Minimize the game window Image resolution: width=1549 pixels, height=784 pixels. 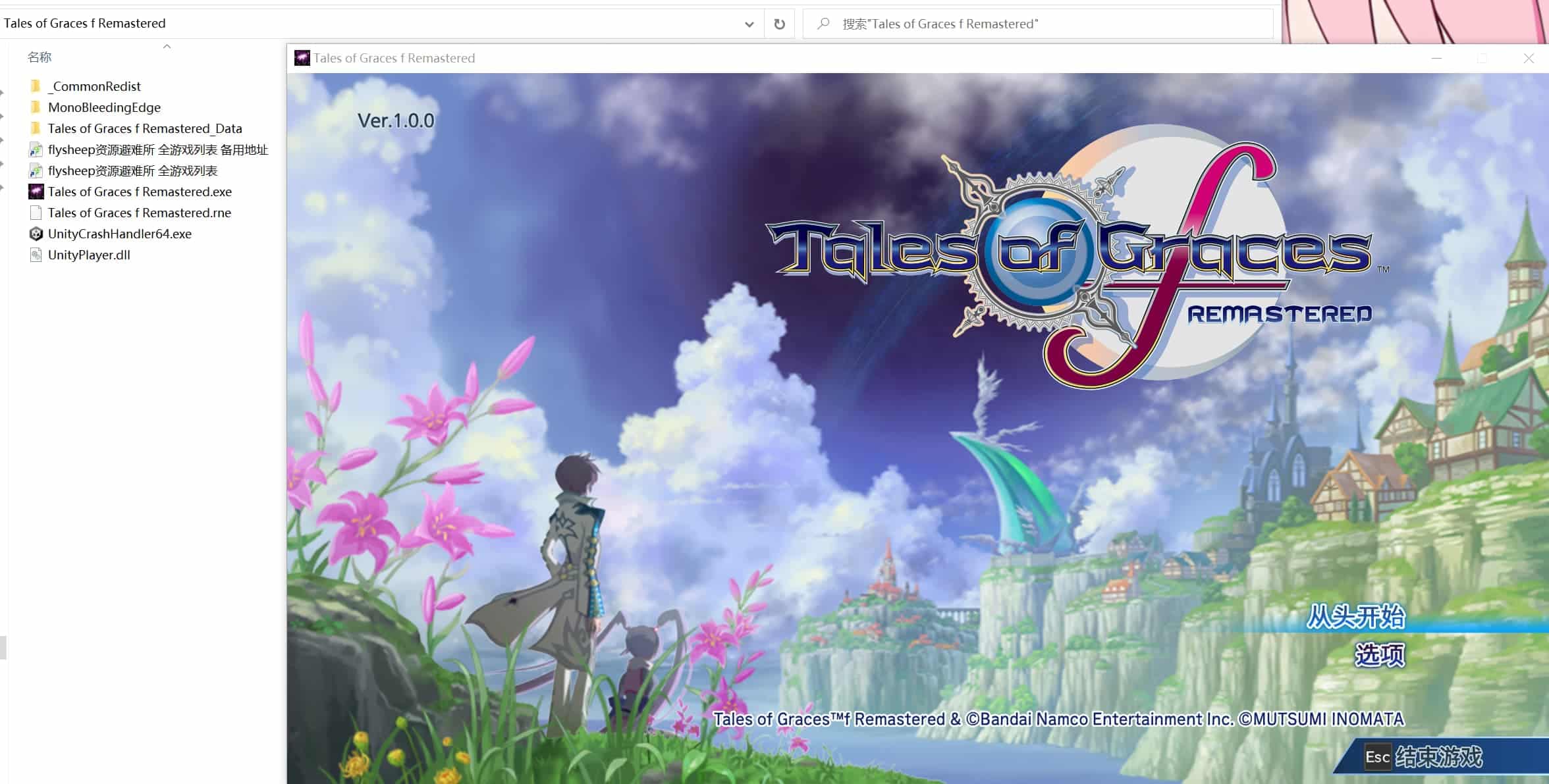point(1436,58)
